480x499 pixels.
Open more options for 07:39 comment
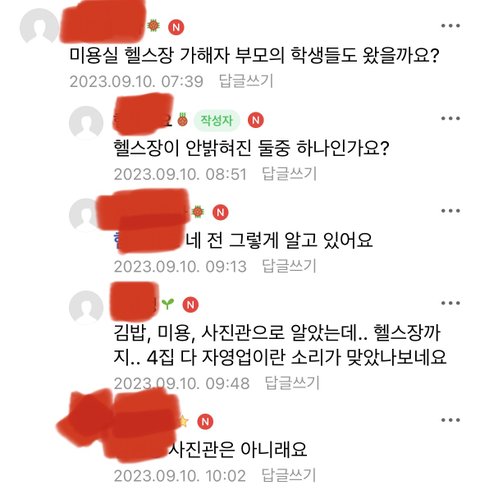450,26
